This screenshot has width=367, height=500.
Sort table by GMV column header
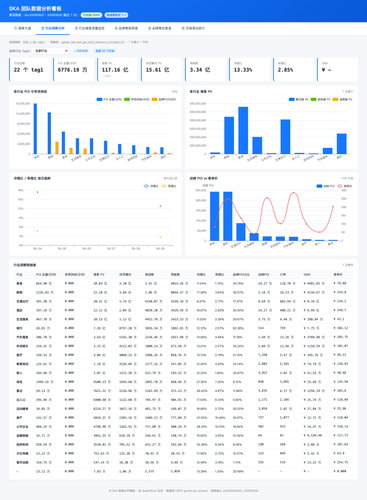[307, 274]
